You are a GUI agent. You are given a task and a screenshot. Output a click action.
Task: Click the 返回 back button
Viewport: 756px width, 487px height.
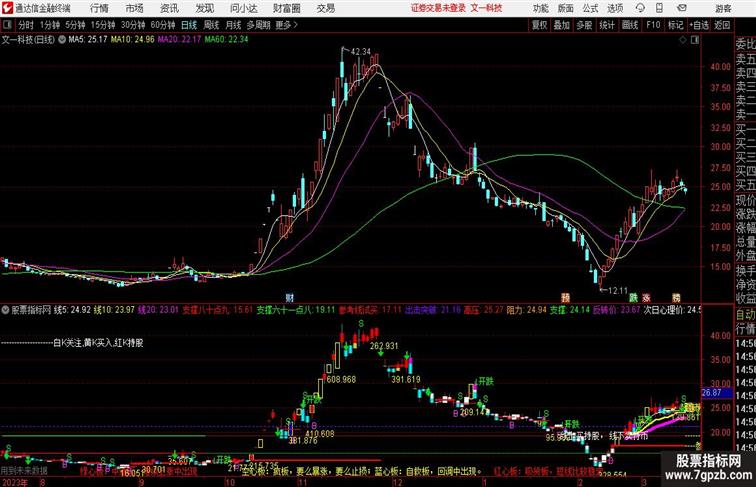[x=722, y=25]
